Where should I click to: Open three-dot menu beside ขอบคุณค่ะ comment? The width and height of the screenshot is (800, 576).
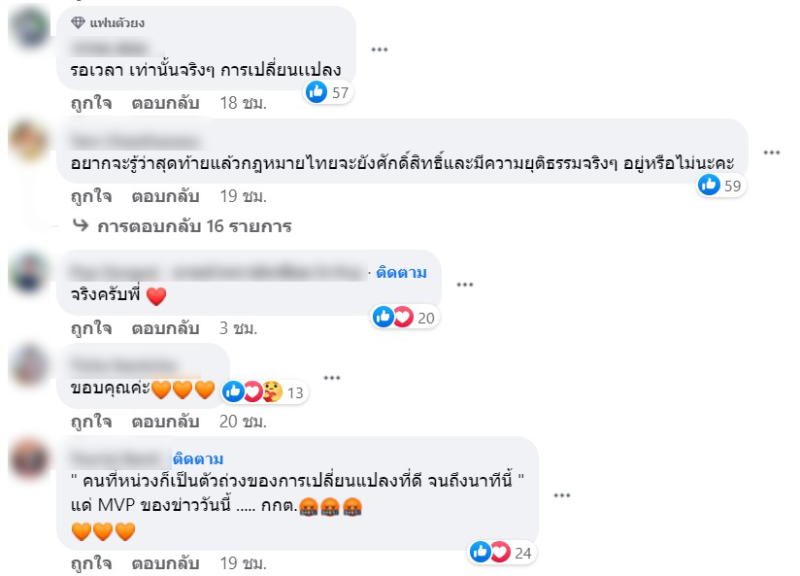(332, 378)
